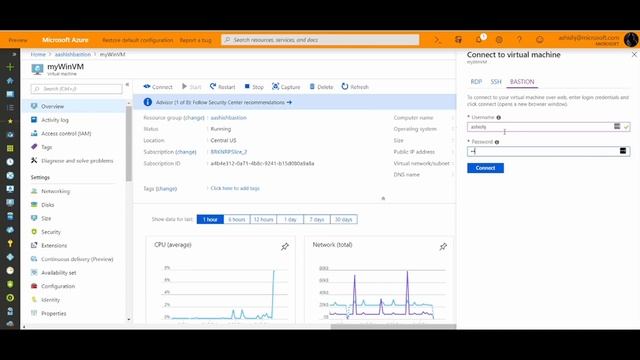Select 7 days data range

tap(317, 220)
